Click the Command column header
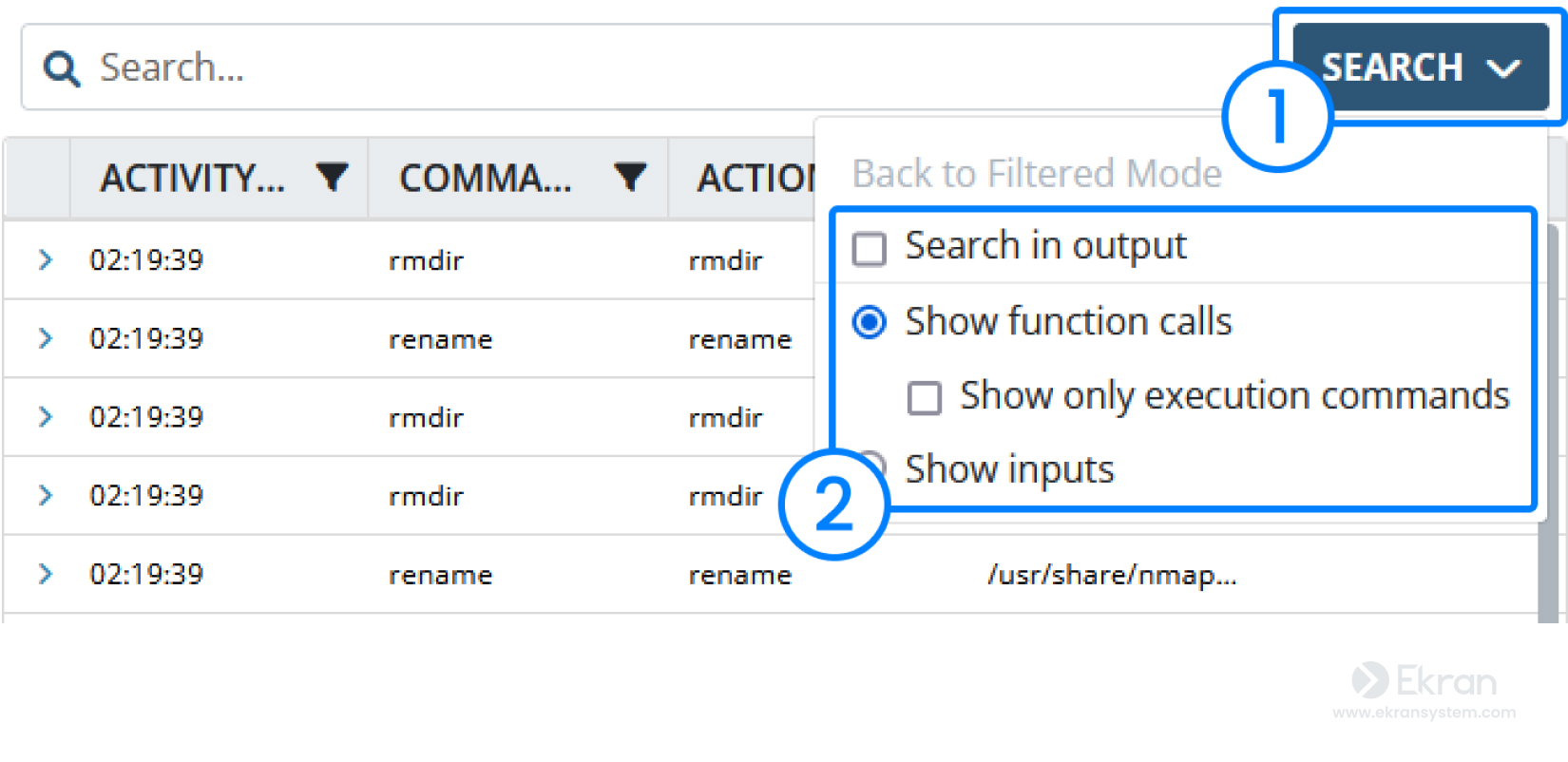 click(x=486, y=178)
